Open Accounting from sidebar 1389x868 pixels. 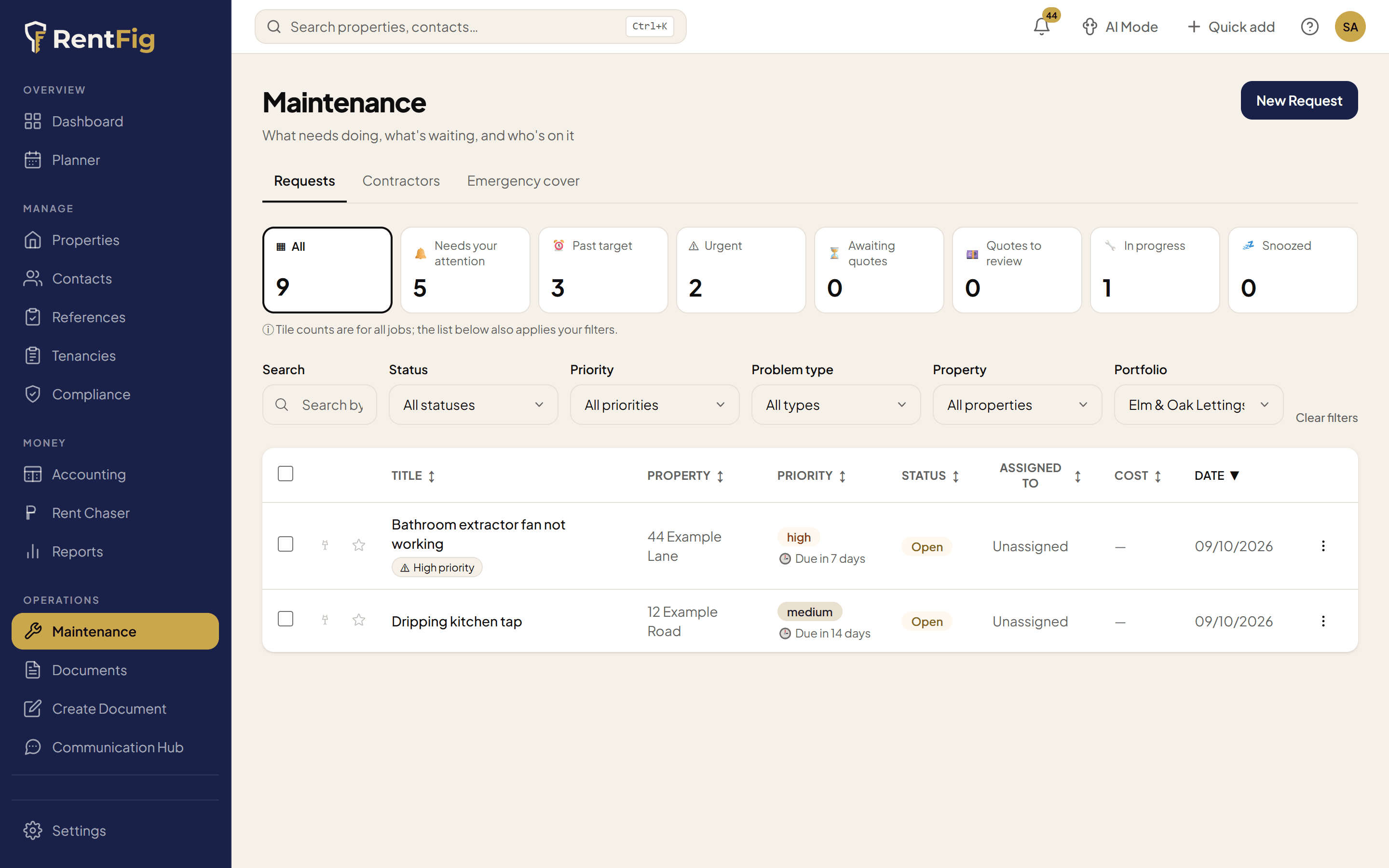coord(115,474)
